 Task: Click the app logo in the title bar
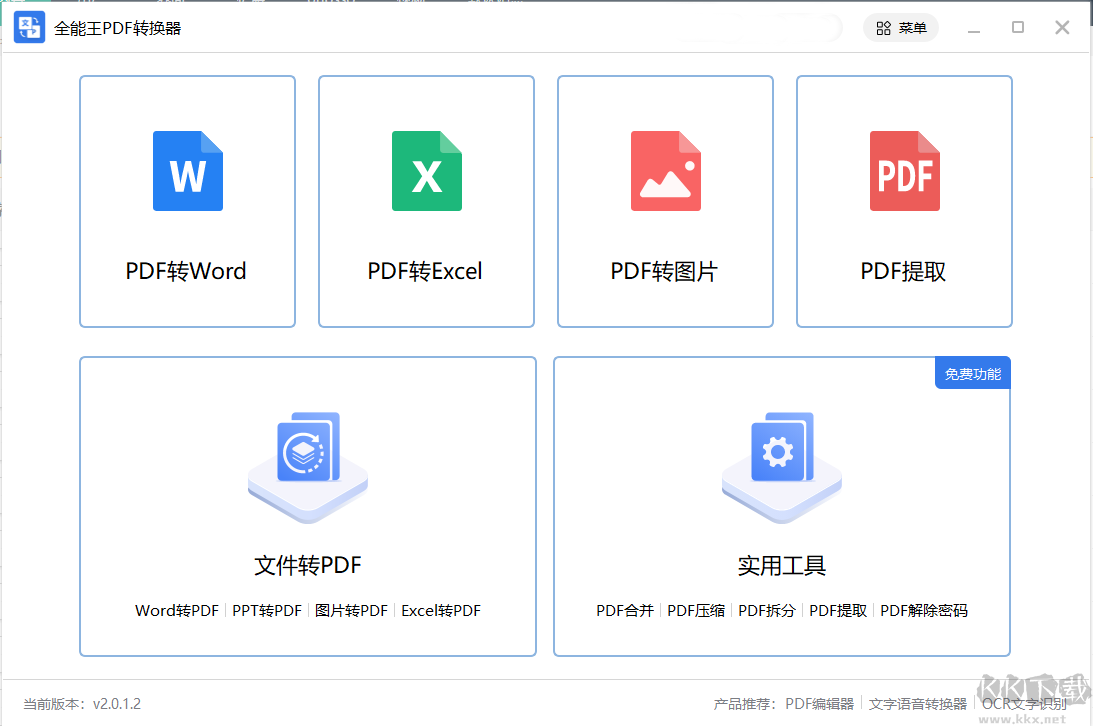(x=29, y=27)
